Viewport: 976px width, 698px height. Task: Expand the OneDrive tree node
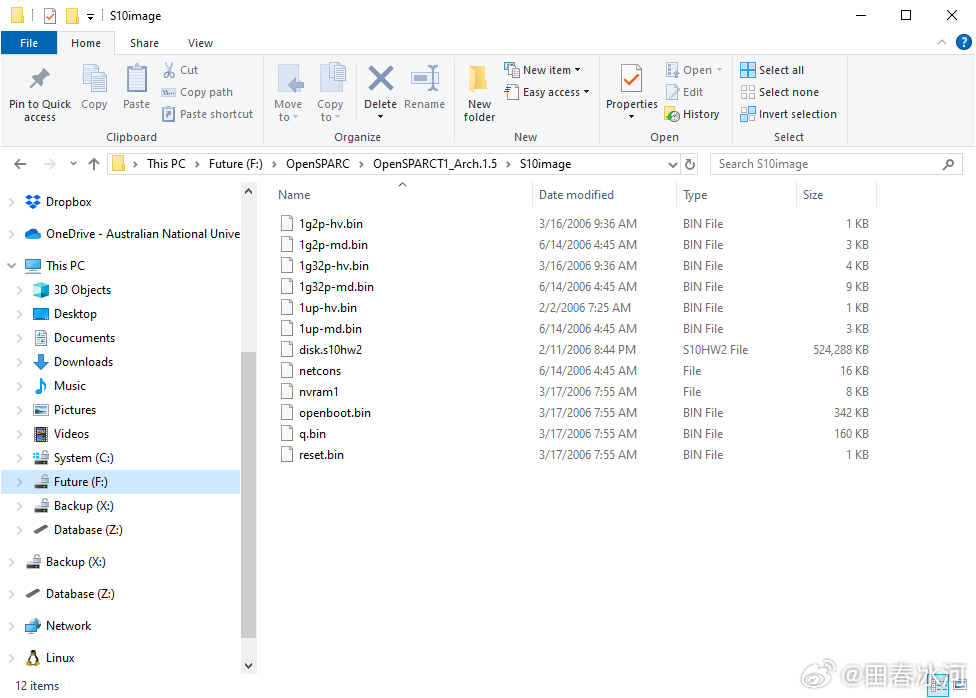tap(11, 233)
